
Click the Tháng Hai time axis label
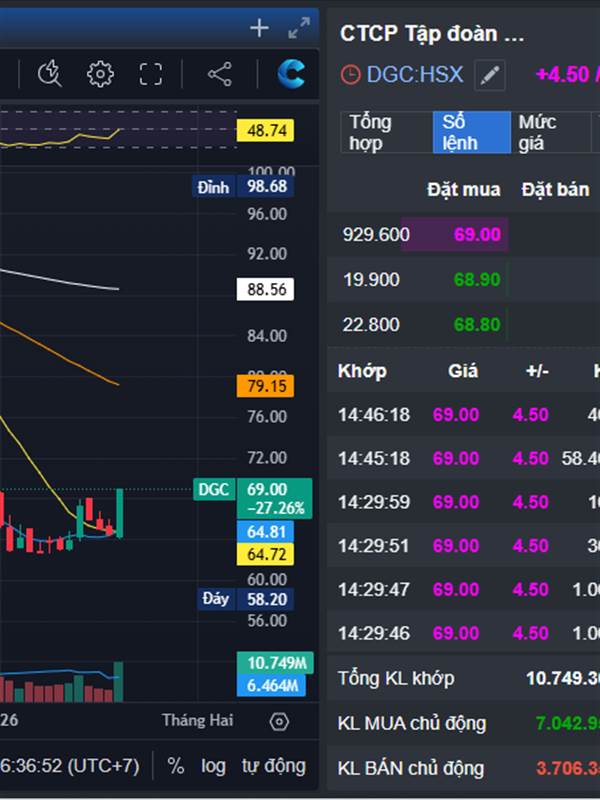(x=197, y=720)
